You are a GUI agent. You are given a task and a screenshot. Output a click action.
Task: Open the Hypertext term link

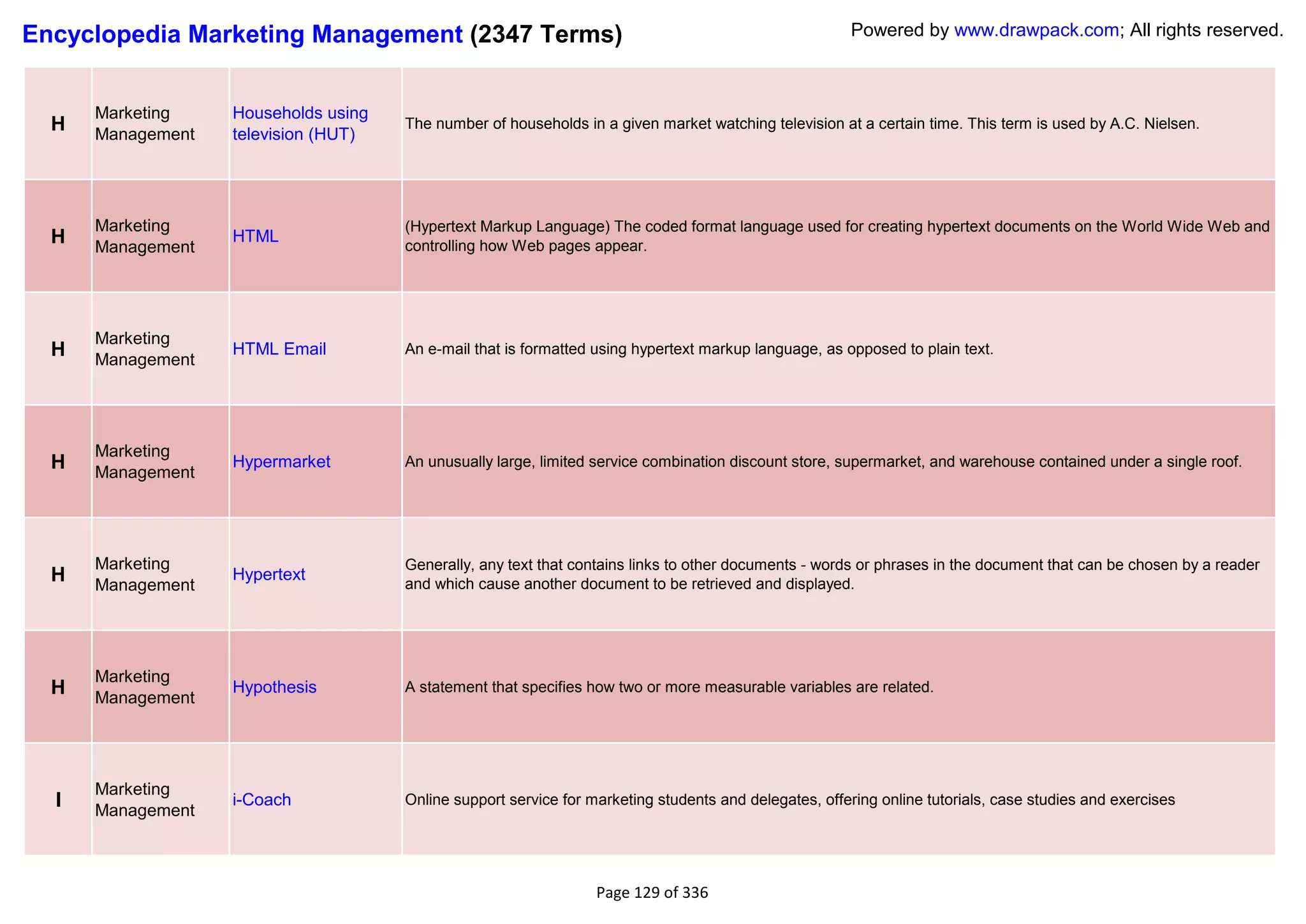268,575
